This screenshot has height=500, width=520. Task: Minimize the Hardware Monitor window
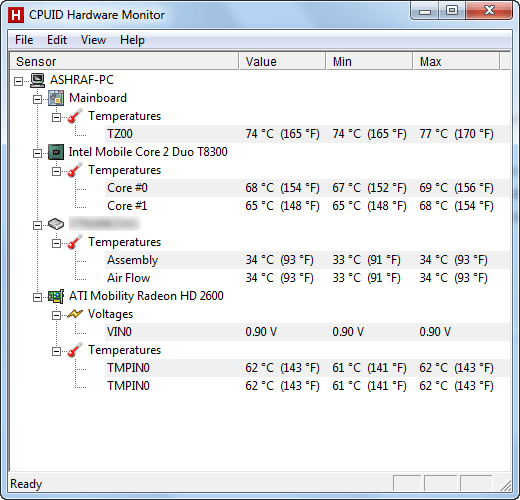tap(425, 11)
